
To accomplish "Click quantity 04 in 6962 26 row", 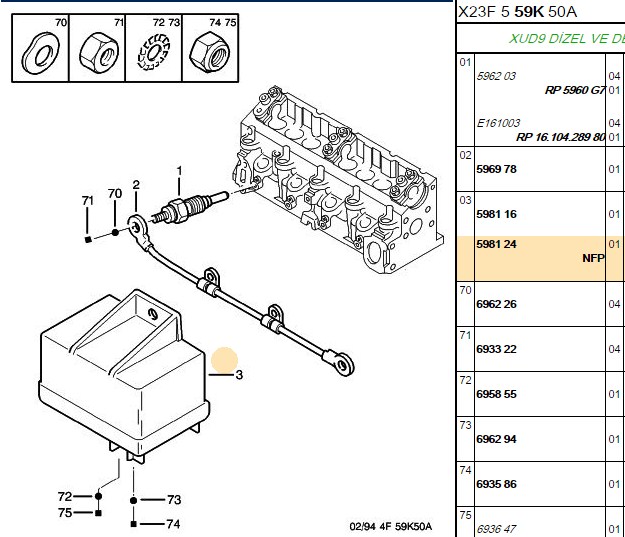I will click(x=614, y=305).
